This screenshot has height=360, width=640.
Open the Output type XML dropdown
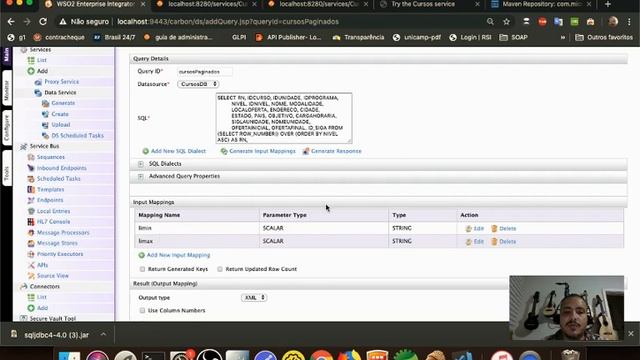(254, 298)
